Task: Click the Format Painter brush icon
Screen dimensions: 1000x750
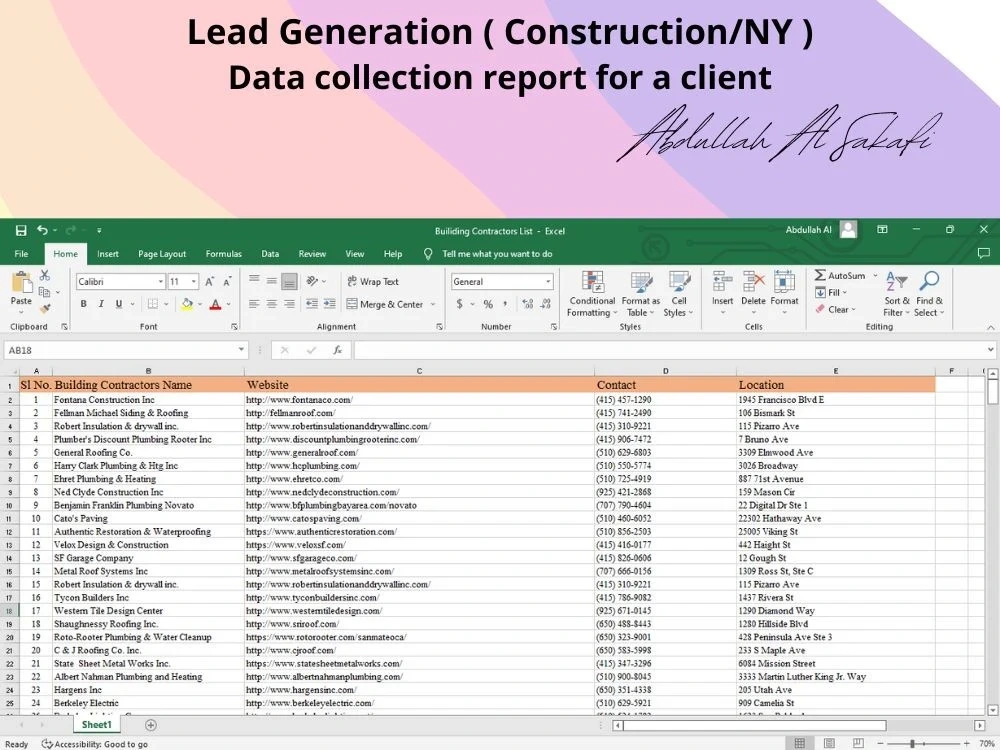Action: pos(45,309)
